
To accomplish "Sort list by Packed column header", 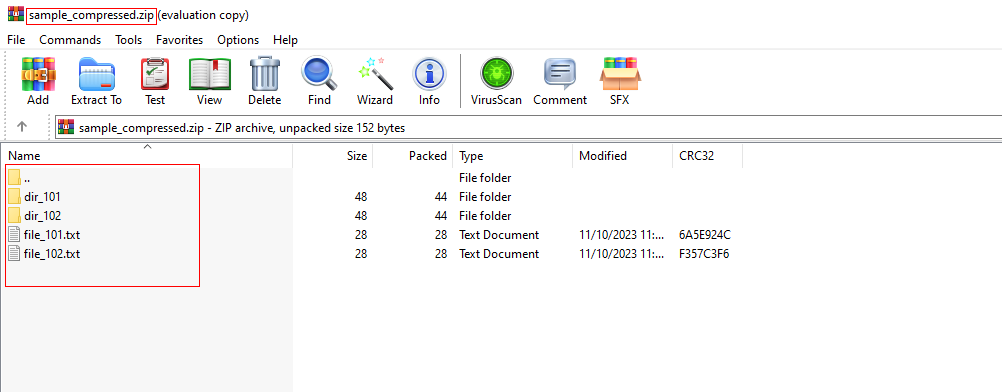I will tap(413, 155).
